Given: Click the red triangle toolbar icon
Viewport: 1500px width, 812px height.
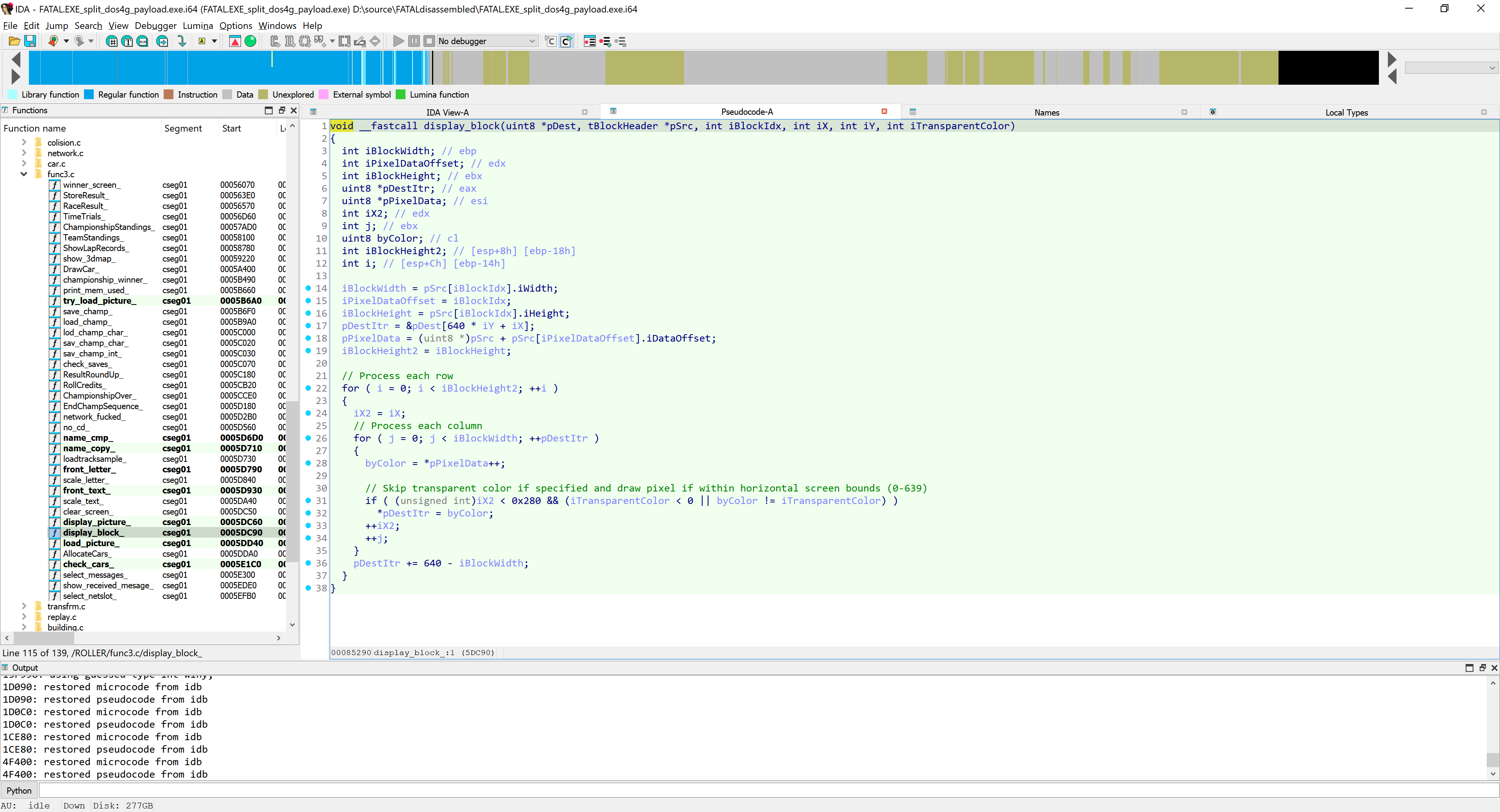Looking at the screenshot, I should pos(235,41).
